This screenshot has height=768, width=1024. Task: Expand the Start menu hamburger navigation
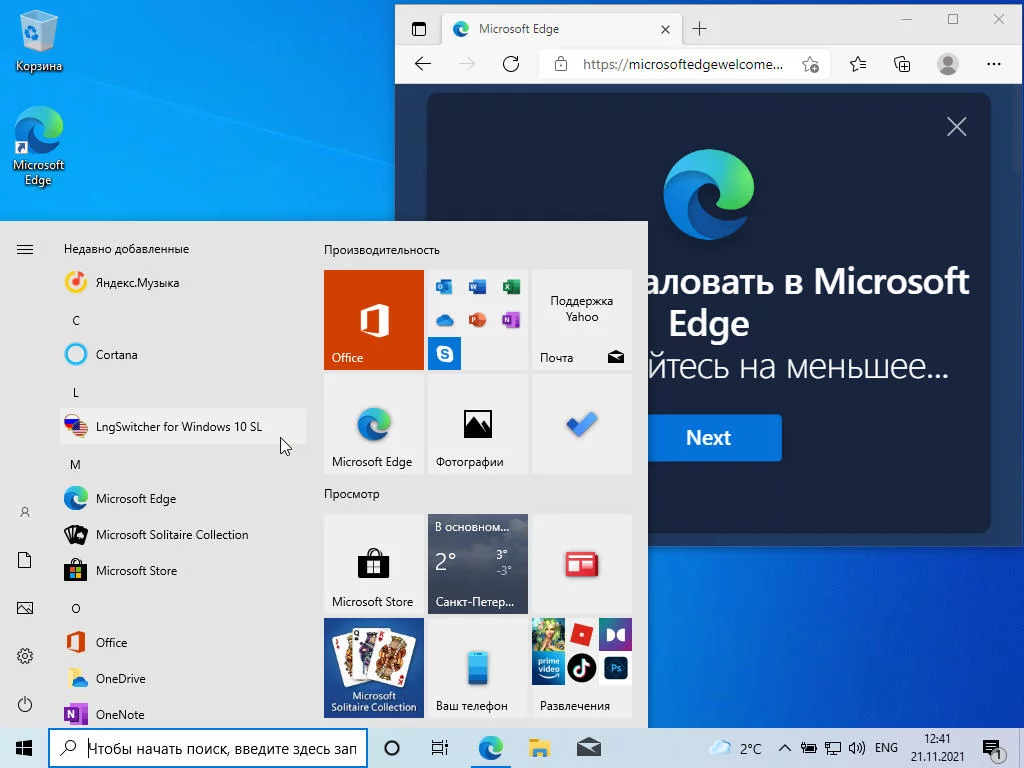[25, 249]
